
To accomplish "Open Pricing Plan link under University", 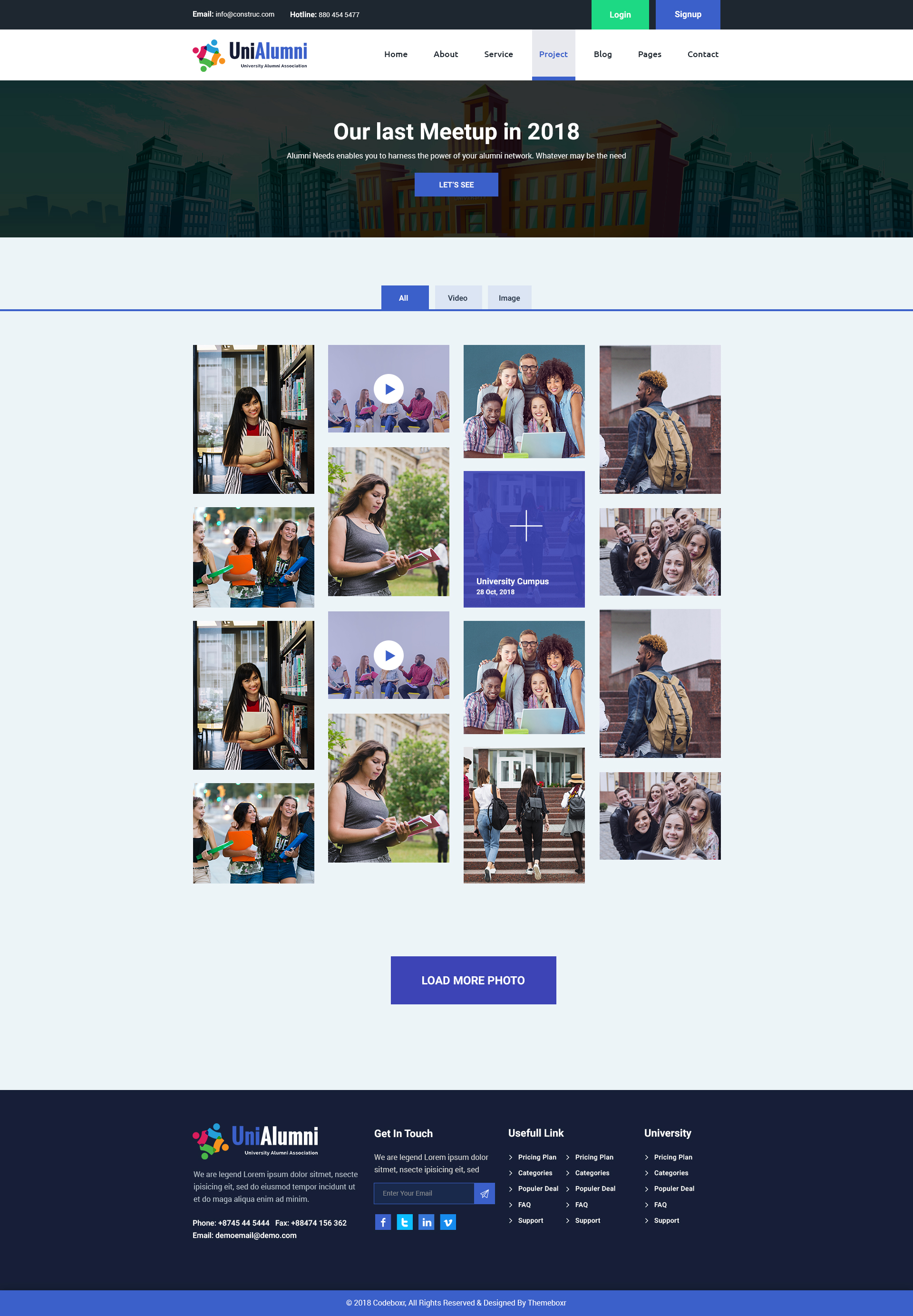I will 673,1157.
